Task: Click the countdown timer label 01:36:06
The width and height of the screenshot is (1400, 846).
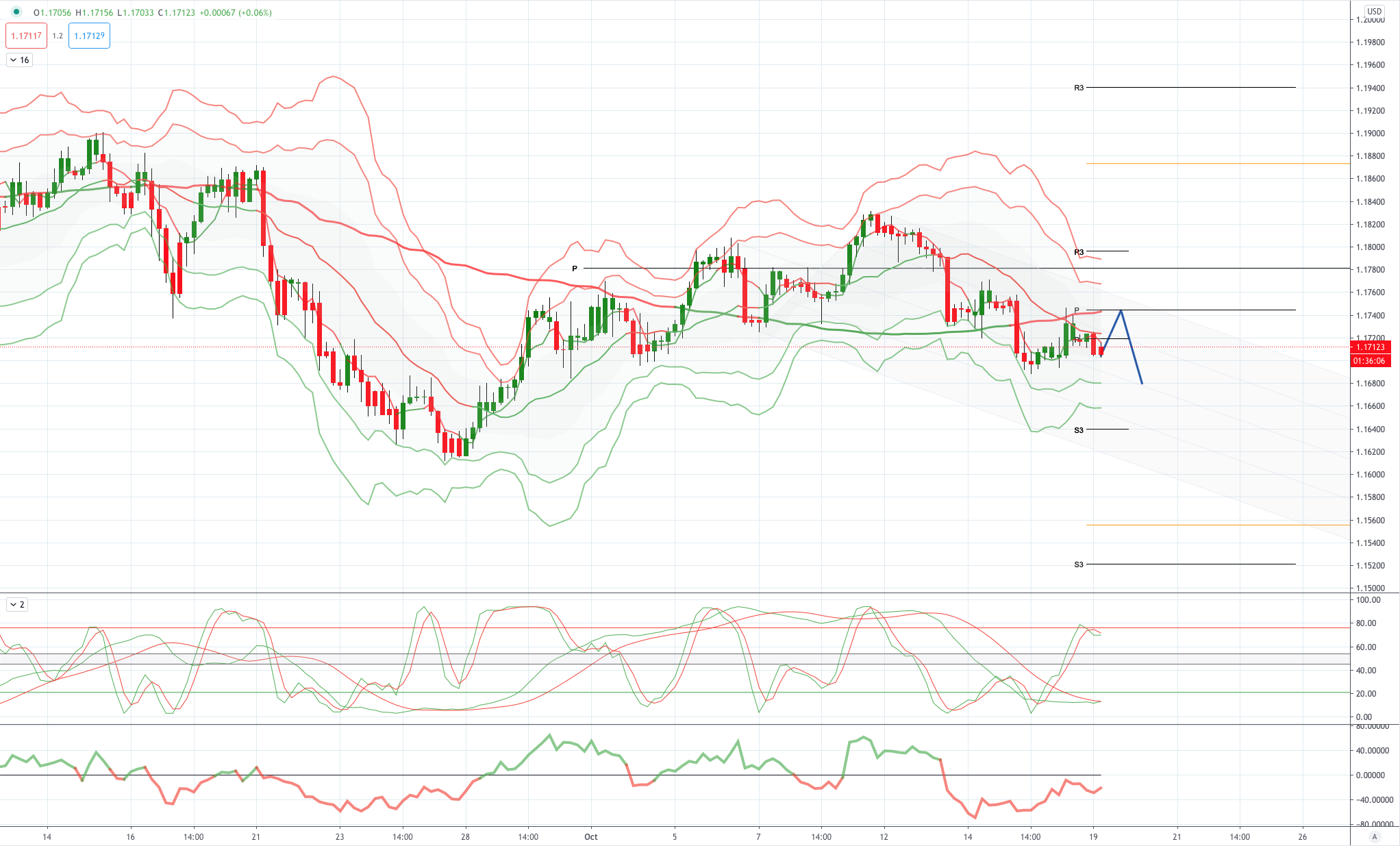Action: coord(1370,360)
